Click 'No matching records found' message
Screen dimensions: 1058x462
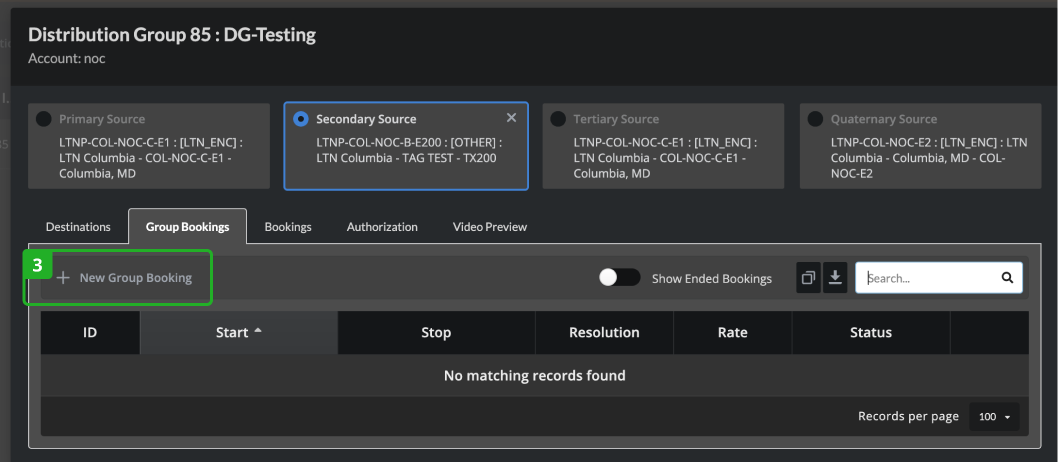click(534, 376)
